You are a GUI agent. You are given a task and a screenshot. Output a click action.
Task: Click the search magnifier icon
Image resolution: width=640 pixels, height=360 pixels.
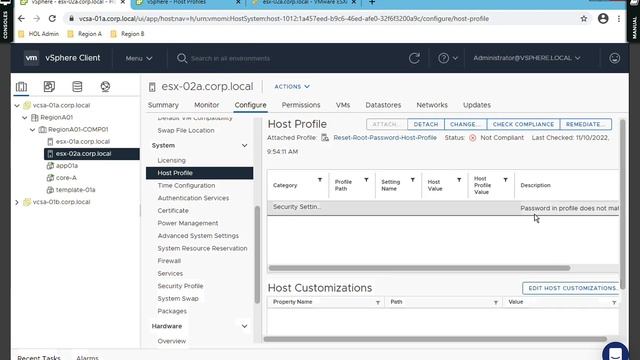[x=182, y=58]
